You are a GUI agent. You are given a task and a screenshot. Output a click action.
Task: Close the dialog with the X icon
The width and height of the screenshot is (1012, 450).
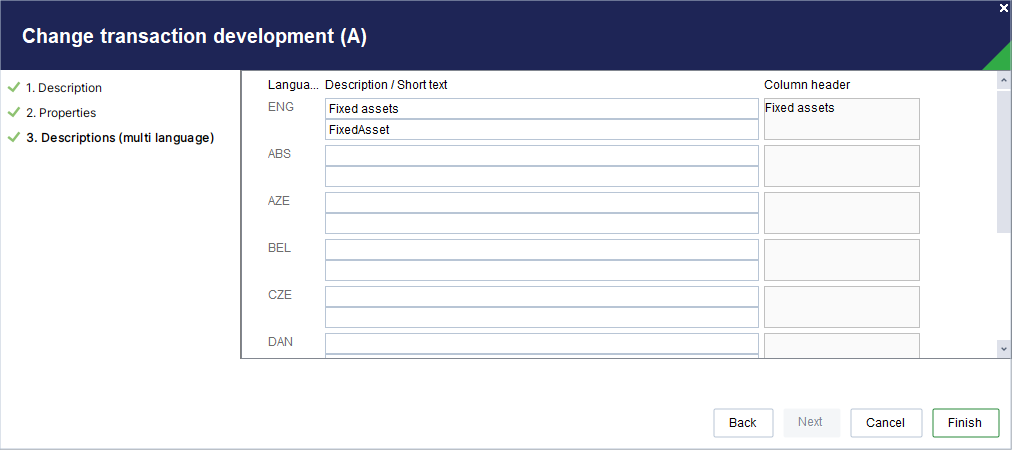coord(1003,8)
